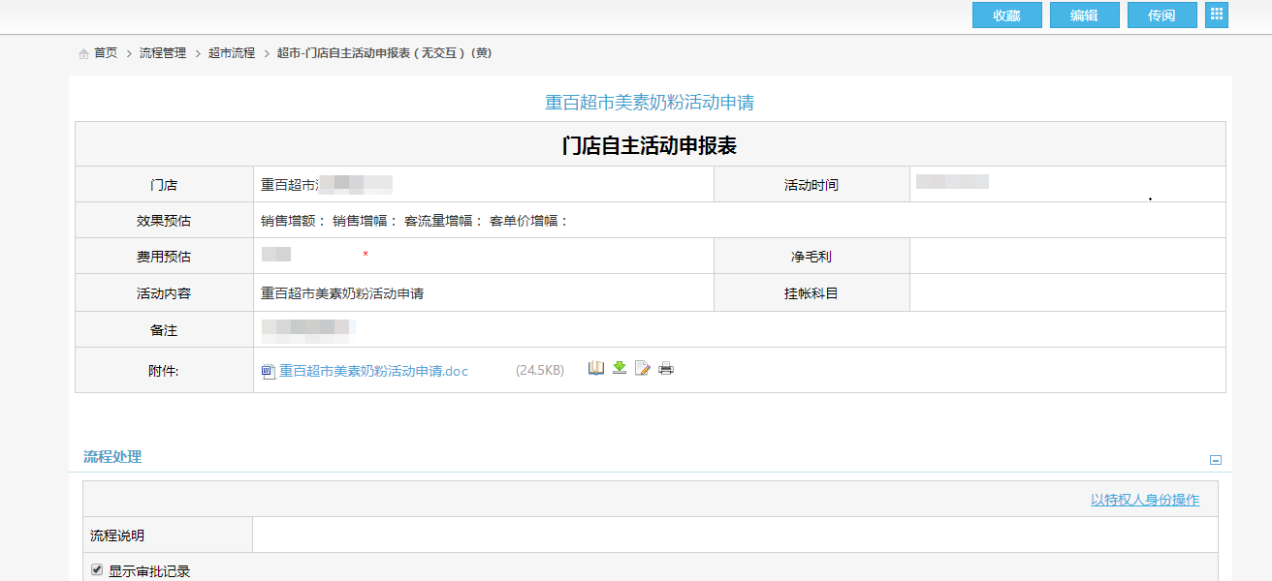Download the attachment via green arrow icon
This screenshot has height=581, width=1272.
[x=619, y=368]
